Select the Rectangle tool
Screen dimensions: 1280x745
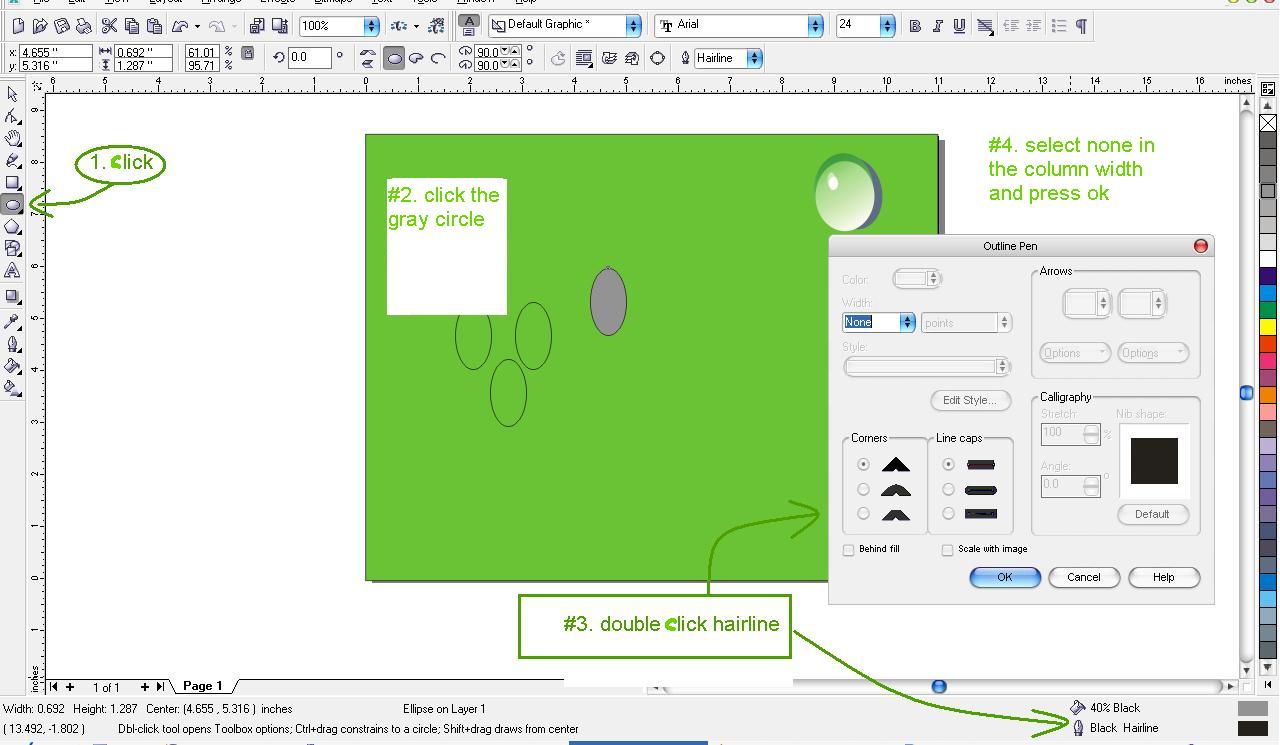12,183
